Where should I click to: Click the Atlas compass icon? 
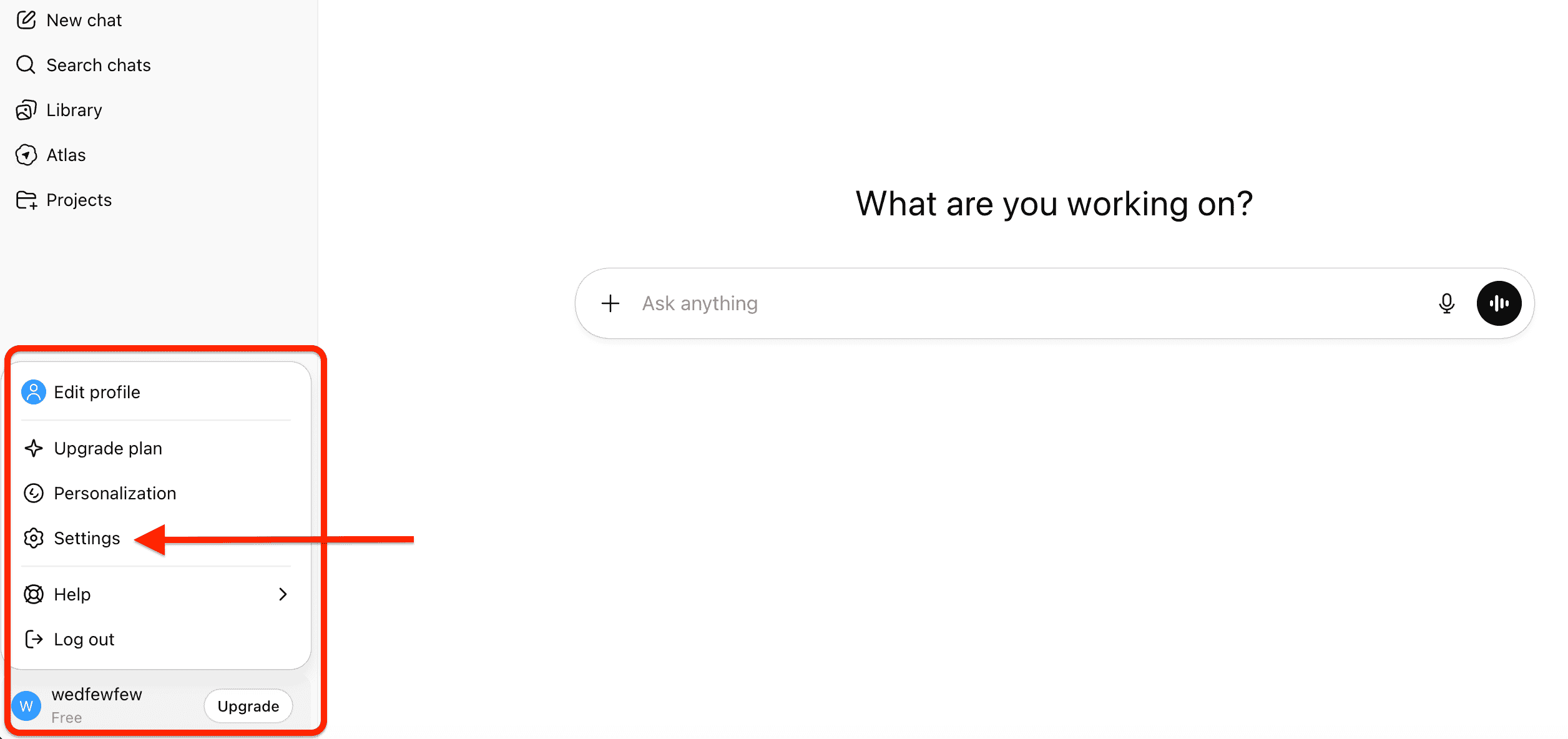click(x=26, y=155)
